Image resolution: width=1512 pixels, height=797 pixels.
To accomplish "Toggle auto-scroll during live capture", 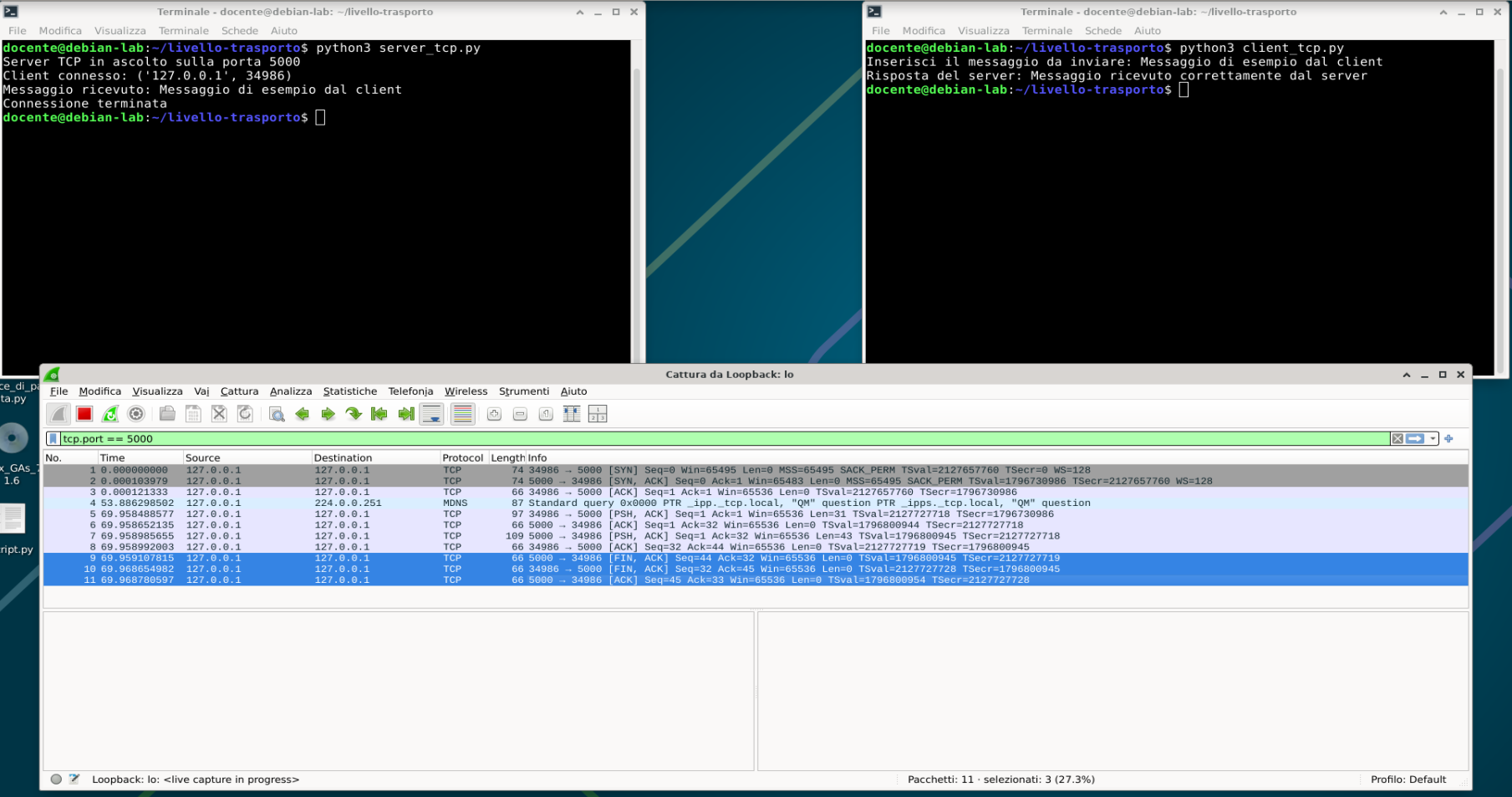I will pyautogui.click(x=432, y=414).
